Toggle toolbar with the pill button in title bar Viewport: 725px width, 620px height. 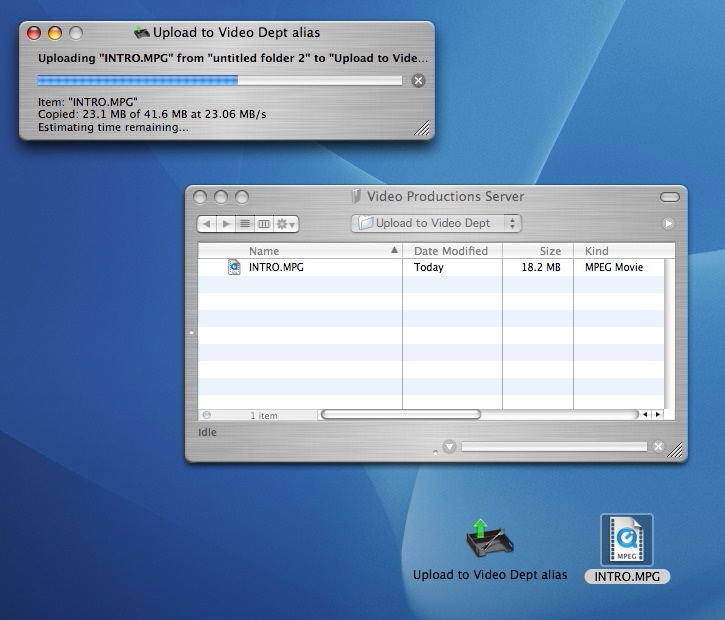coord(669,196)
